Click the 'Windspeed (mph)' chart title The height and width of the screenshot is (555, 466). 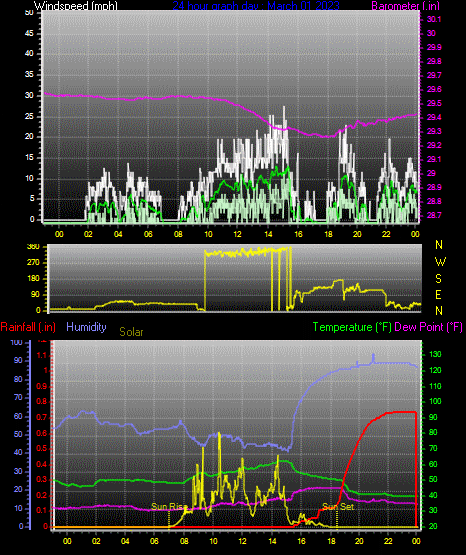coord(76,6)
